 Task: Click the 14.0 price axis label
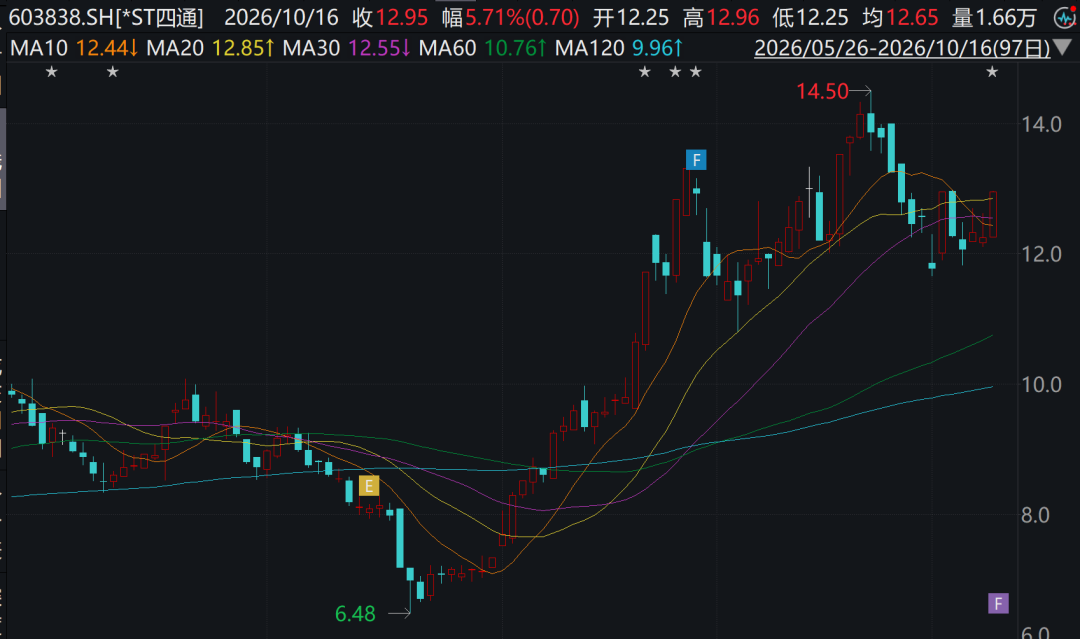(1041, 125)
